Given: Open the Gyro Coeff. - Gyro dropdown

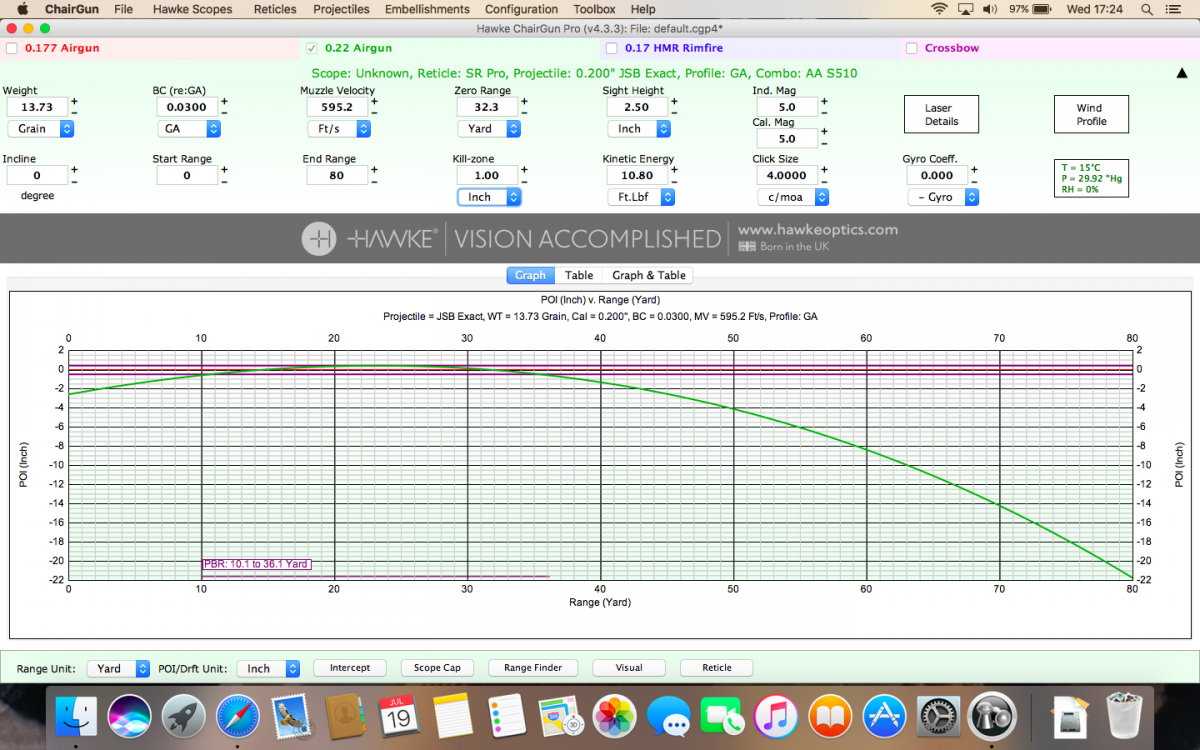Looking at the screenshot, I should (x=942, y=197).
